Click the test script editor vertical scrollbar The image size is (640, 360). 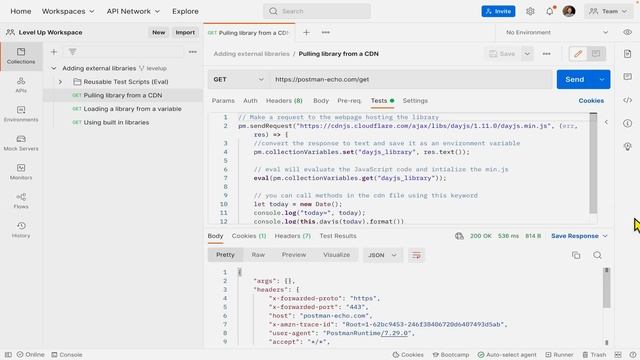click(593, 163)
